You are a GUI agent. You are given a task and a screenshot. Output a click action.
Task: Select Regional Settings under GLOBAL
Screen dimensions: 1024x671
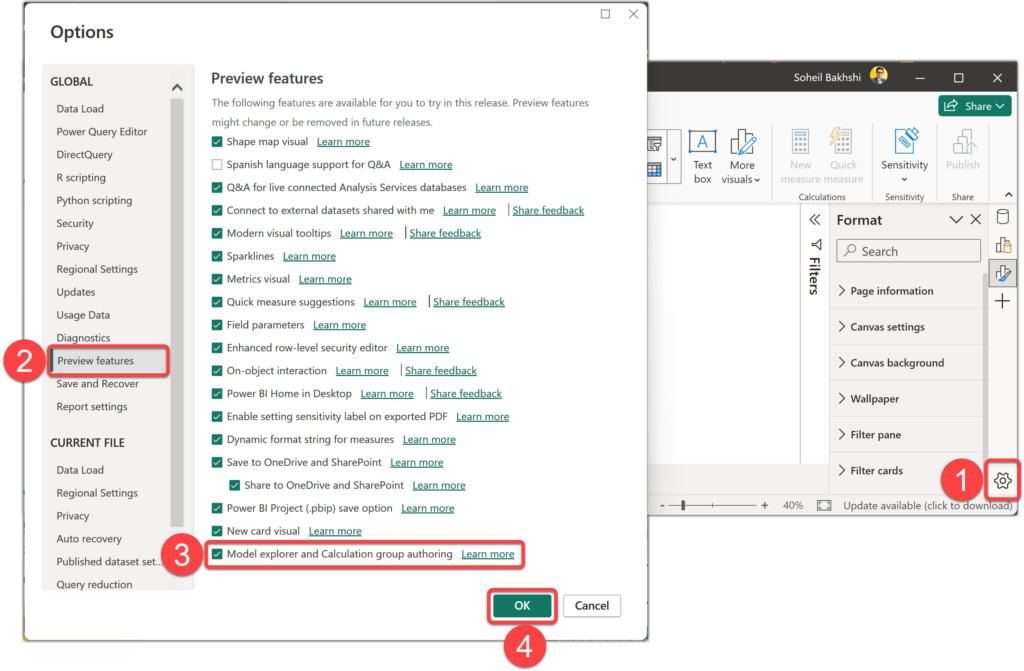click(x=97, y=269)
